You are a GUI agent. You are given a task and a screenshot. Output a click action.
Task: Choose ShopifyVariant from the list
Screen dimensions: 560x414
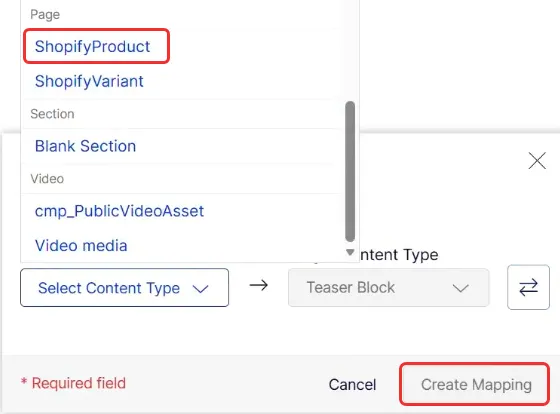point(89,81)
